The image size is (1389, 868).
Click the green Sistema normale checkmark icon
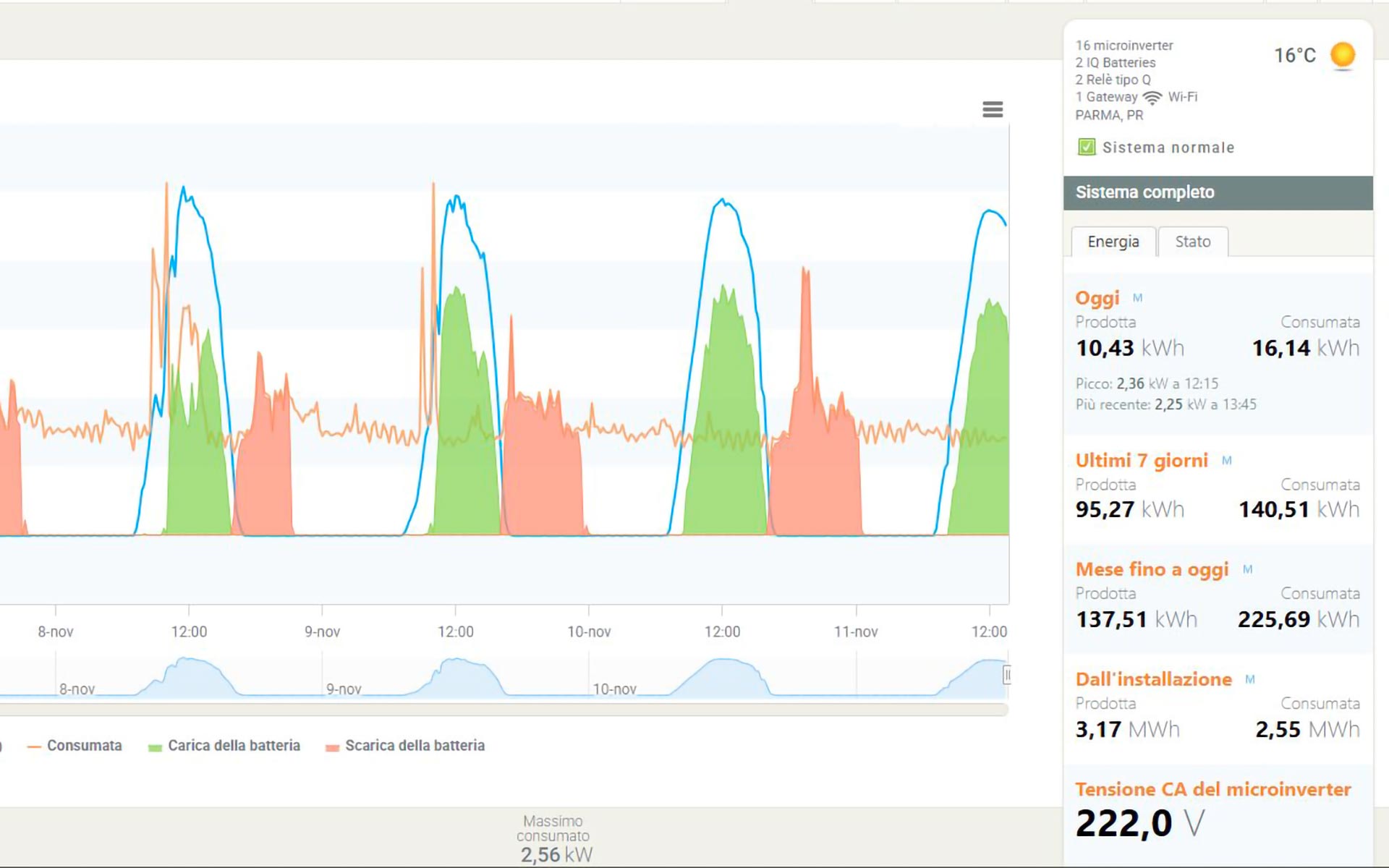1086,148
